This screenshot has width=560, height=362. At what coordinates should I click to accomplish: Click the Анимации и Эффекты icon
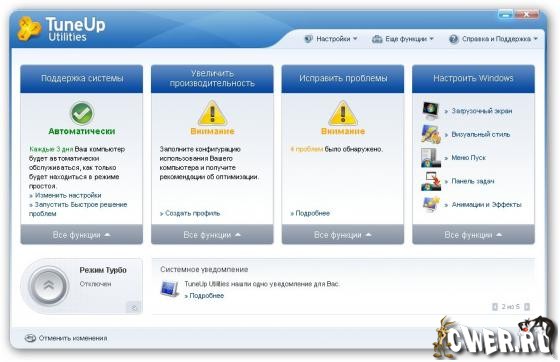click(x=431, y=205)
